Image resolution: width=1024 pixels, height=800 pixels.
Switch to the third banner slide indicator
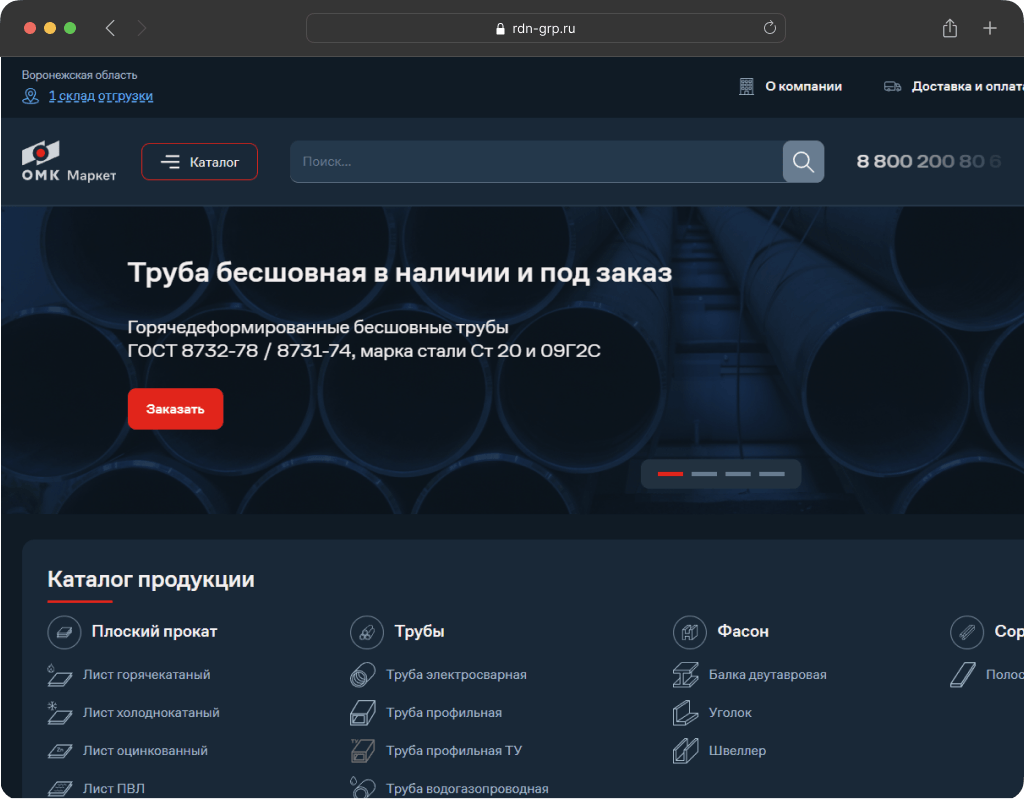[x=738, y=474]
